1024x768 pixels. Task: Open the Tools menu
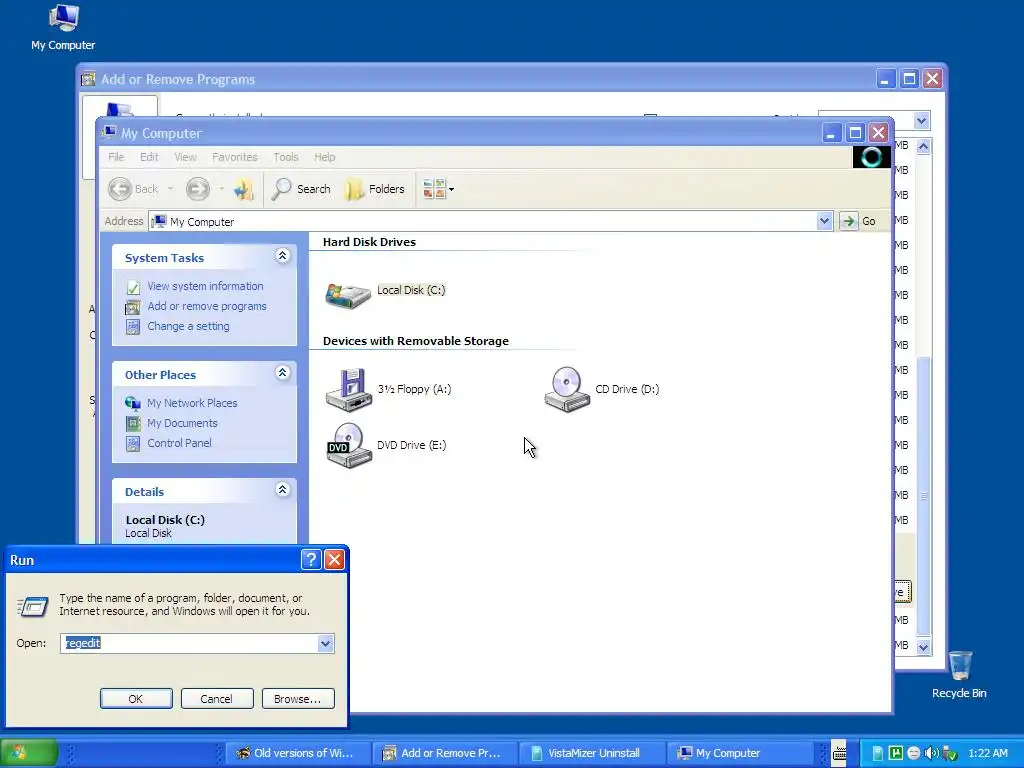coord(285,157)
